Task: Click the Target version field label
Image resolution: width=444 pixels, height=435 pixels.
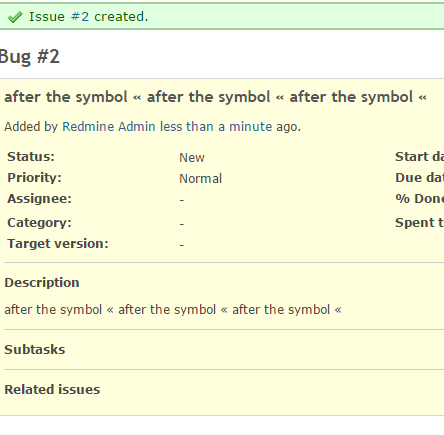Action: pyautogui.click(x=58, y=244)
